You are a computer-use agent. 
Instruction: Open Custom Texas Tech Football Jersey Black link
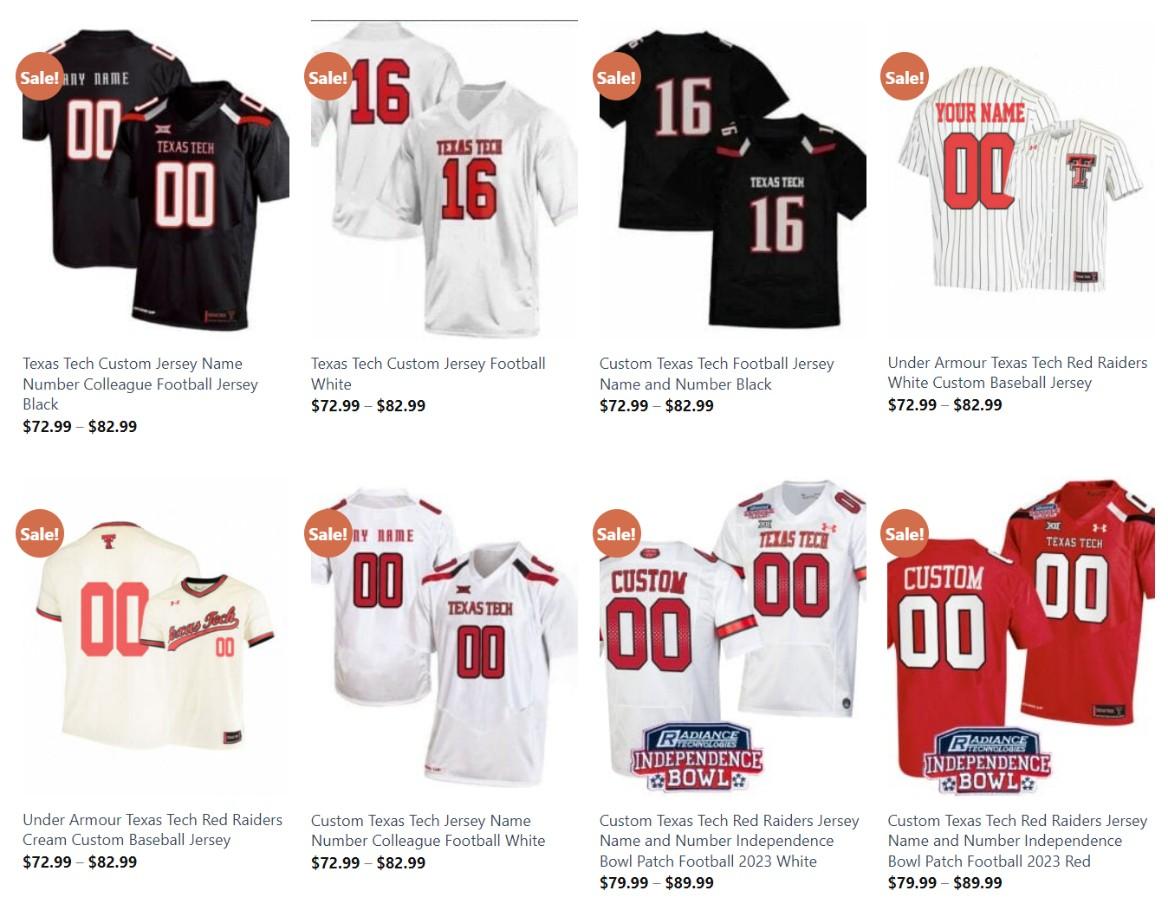[x=717, y=374]
